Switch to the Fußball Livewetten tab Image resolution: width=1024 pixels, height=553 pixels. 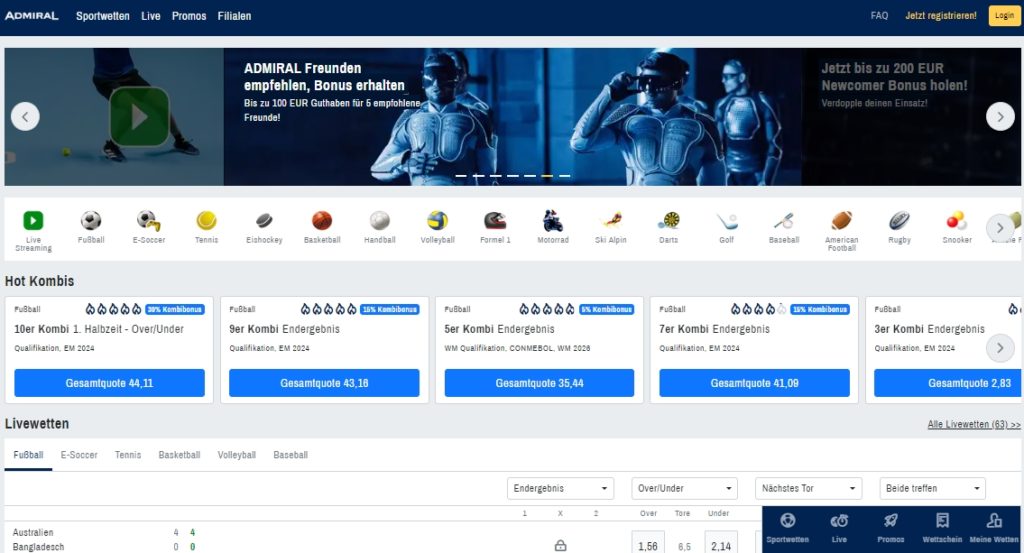28,455
